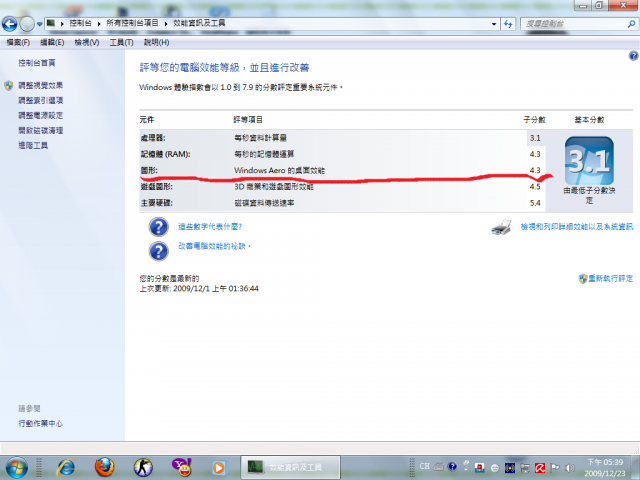The height and width of the screenshot is (480, 640).
Task: Open the 檢視(V) menu
Action: click(87, 42)
